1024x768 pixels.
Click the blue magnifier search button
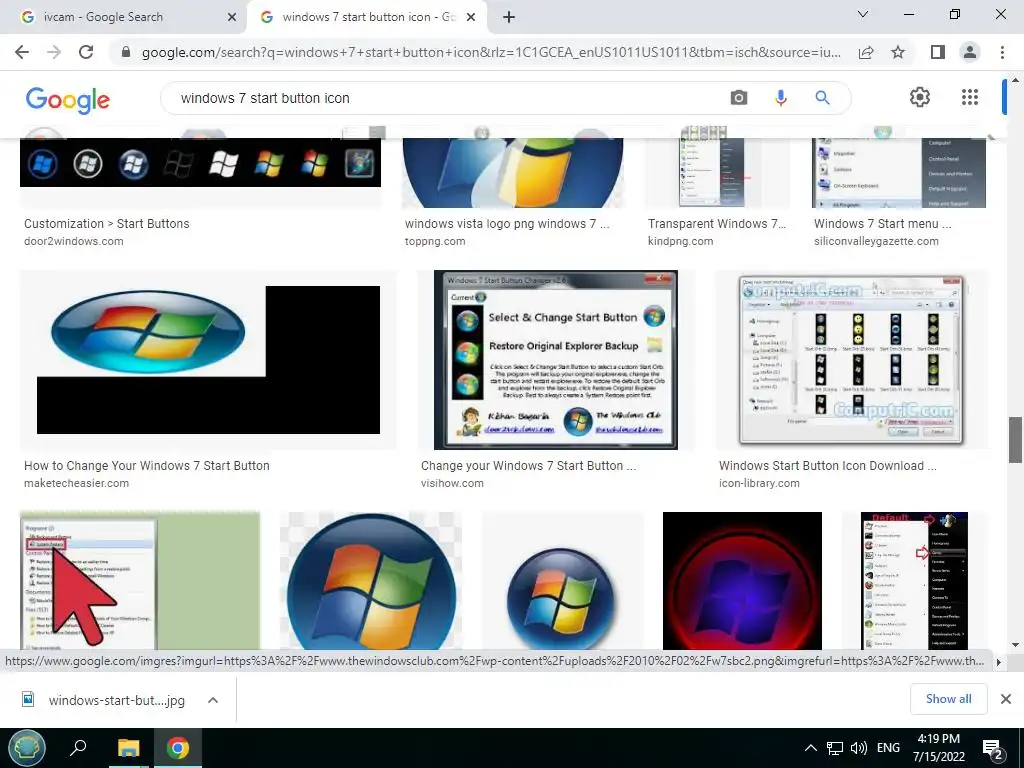click(x=822, y=98)
